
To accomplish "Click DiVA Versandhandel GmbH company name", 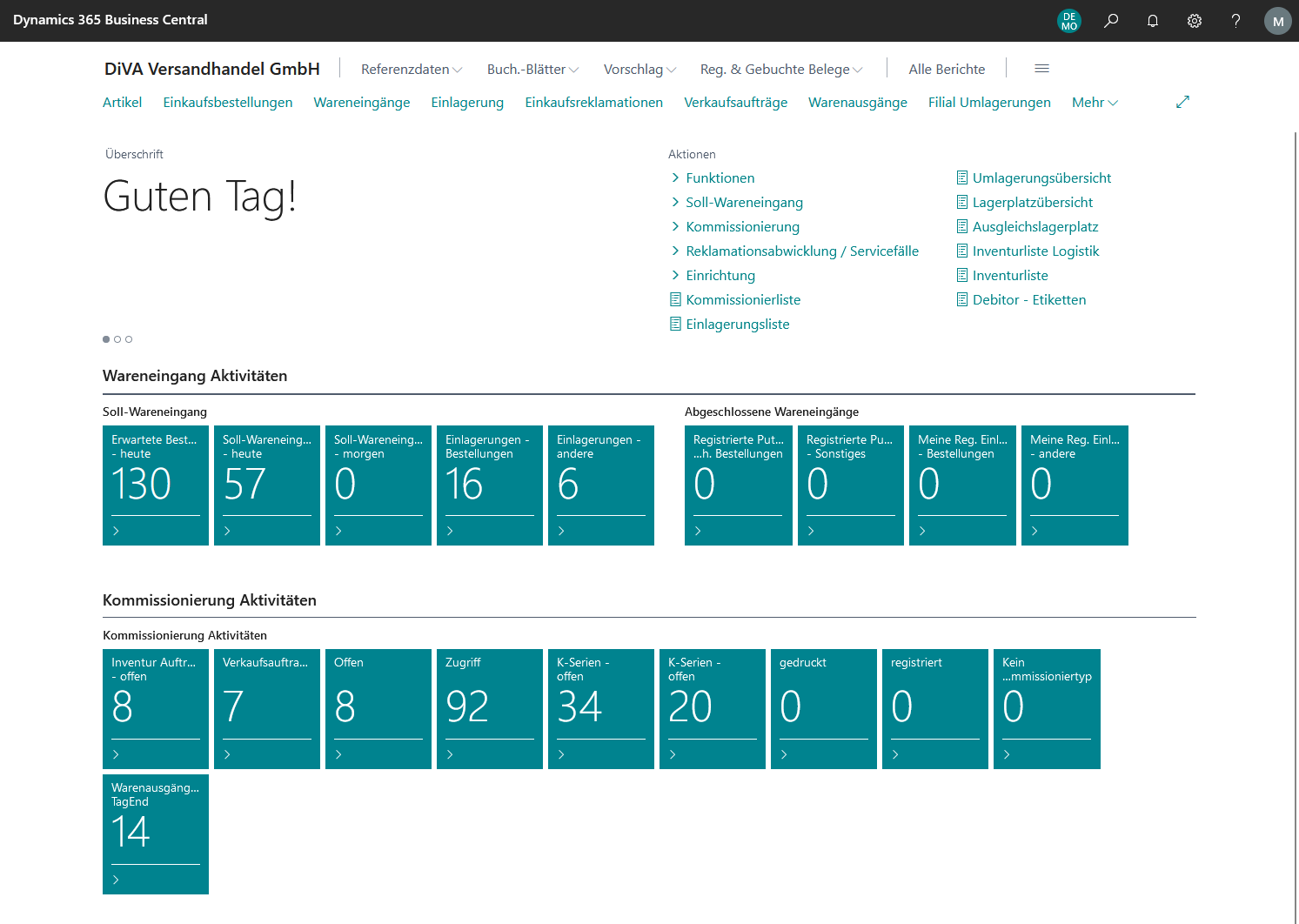I will click(212, 69).
